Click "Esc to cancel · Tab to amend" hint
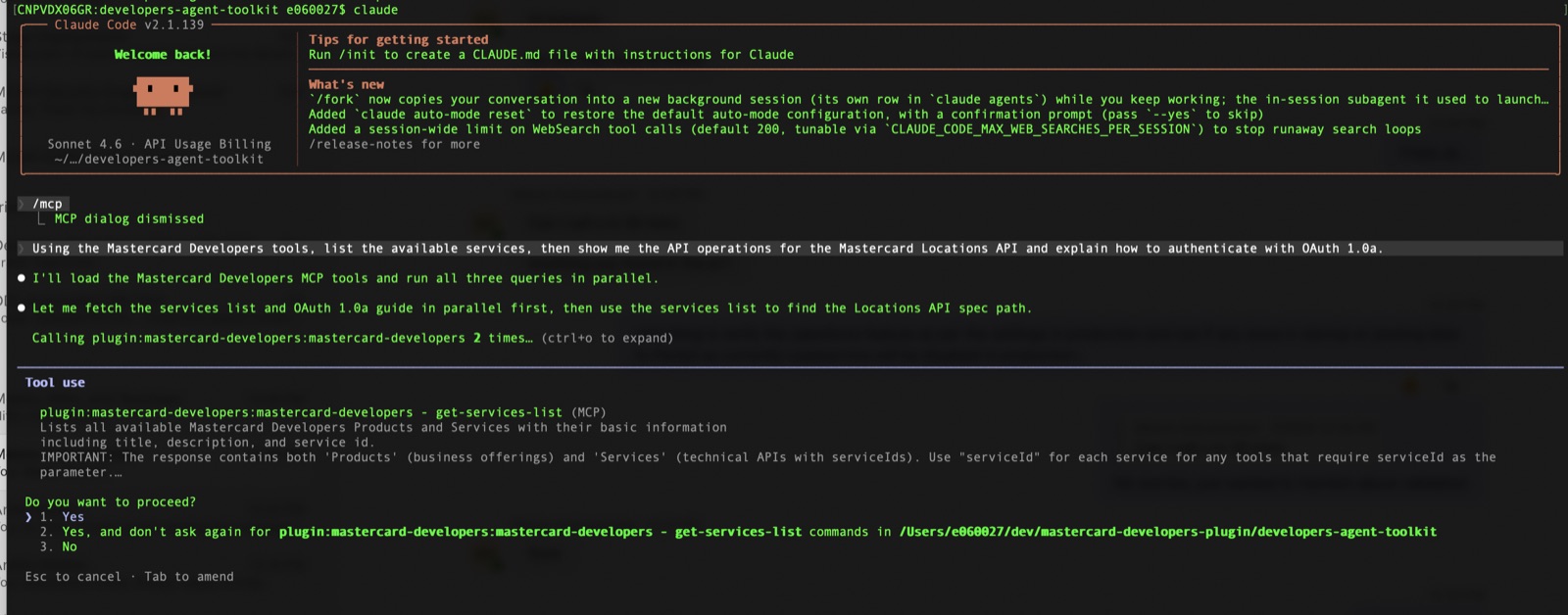Screen dimensions: 1568x615 pos(129,577)
